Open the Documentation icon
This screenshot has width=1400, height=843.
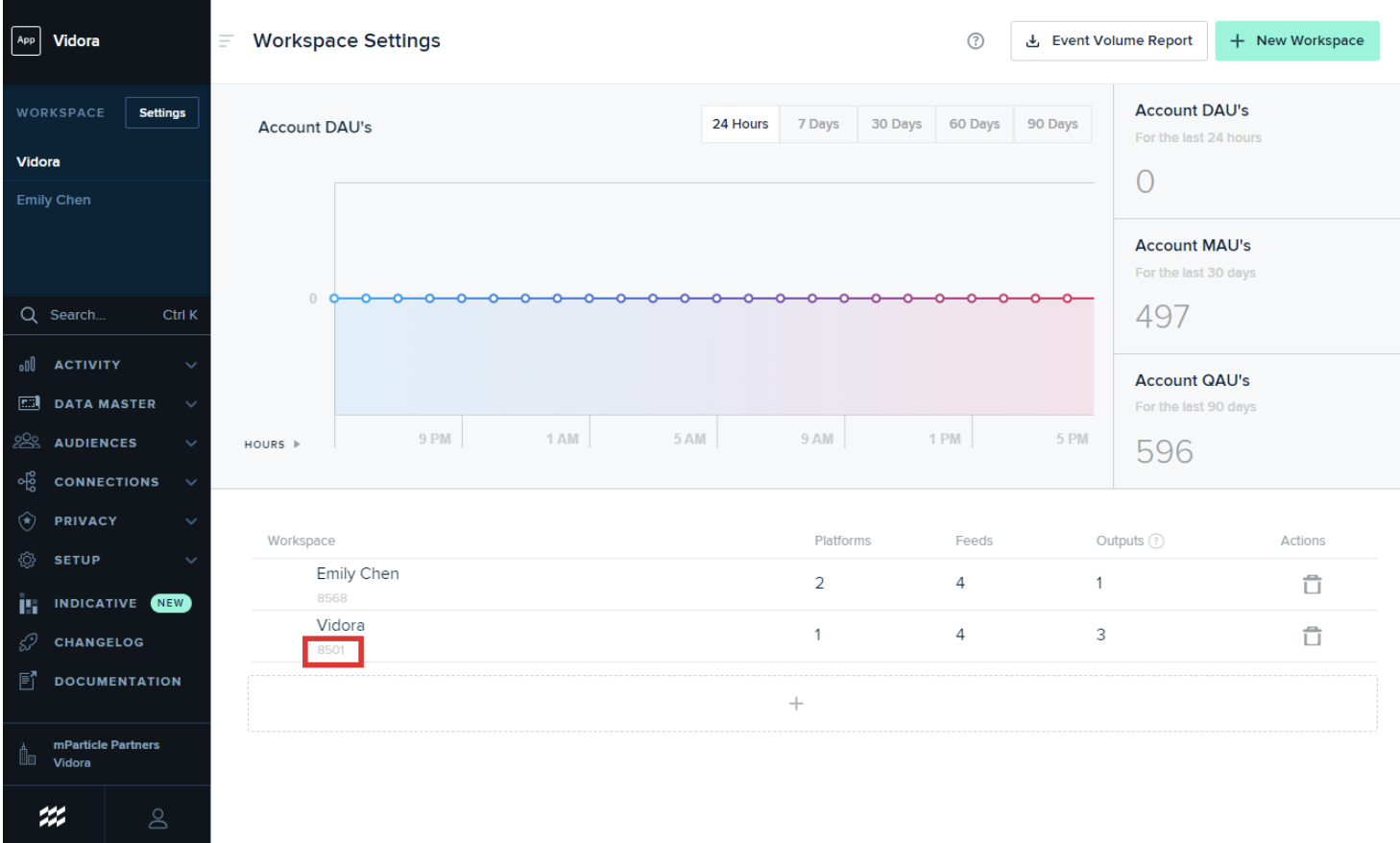[28, 681]
